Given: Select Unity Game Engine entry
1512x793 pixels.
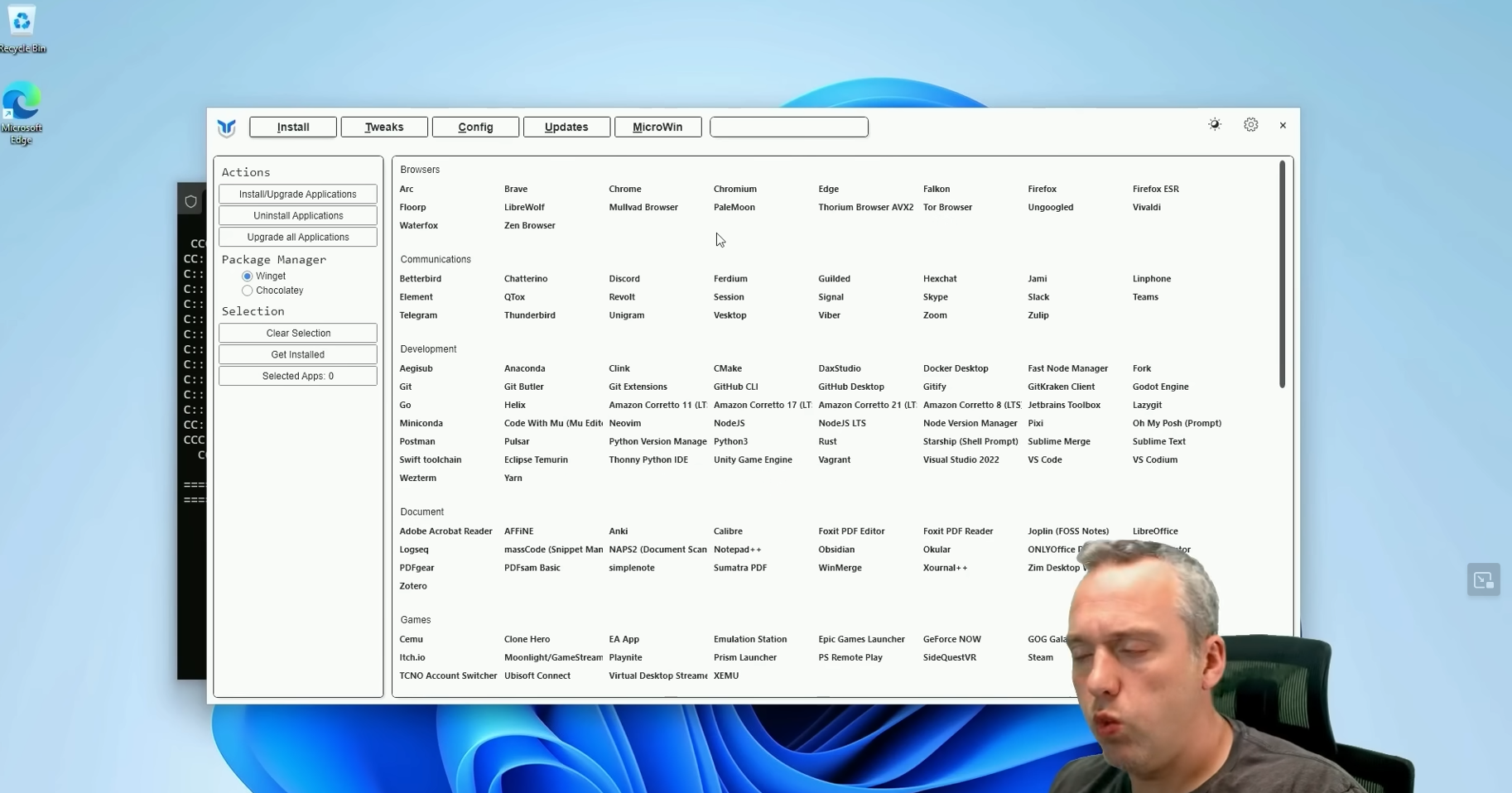Looking at the screenshot, I should (753, 459).
